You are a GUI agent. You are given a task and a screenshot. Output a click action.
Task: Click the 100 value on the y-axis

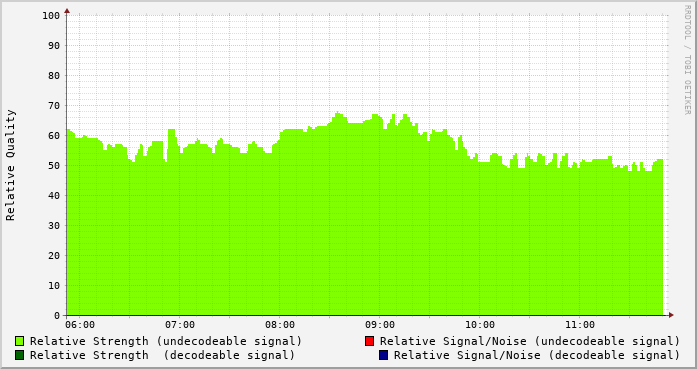pyautogui.click(x=51, y=16)
